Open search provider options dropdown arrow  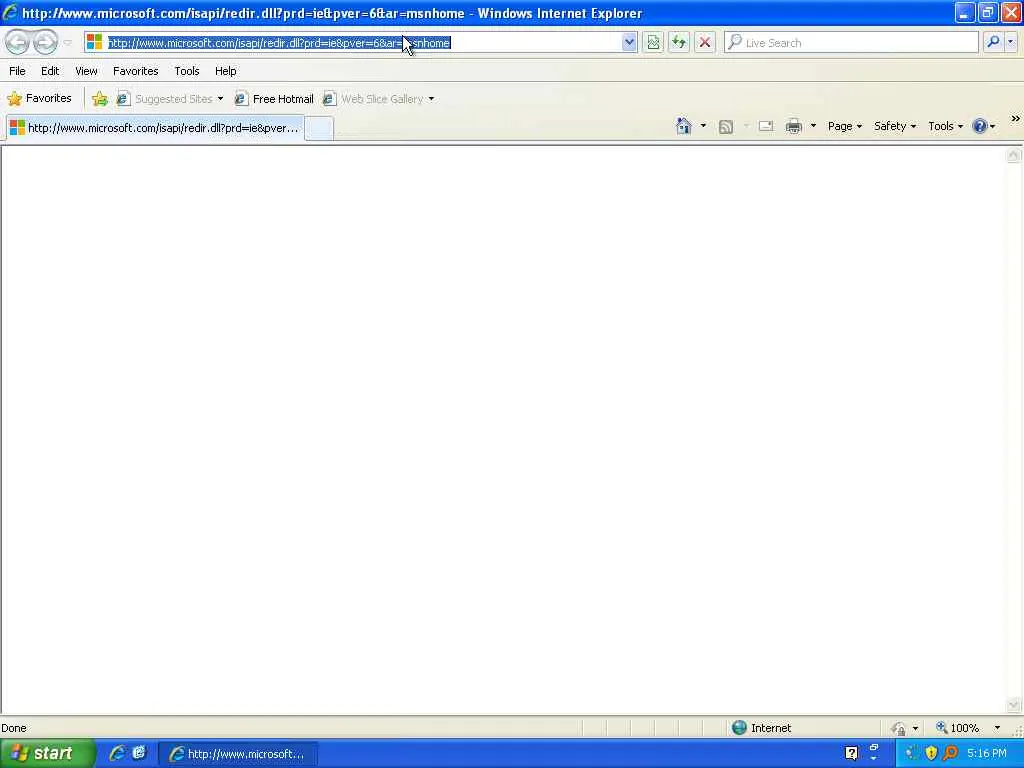1010,42
